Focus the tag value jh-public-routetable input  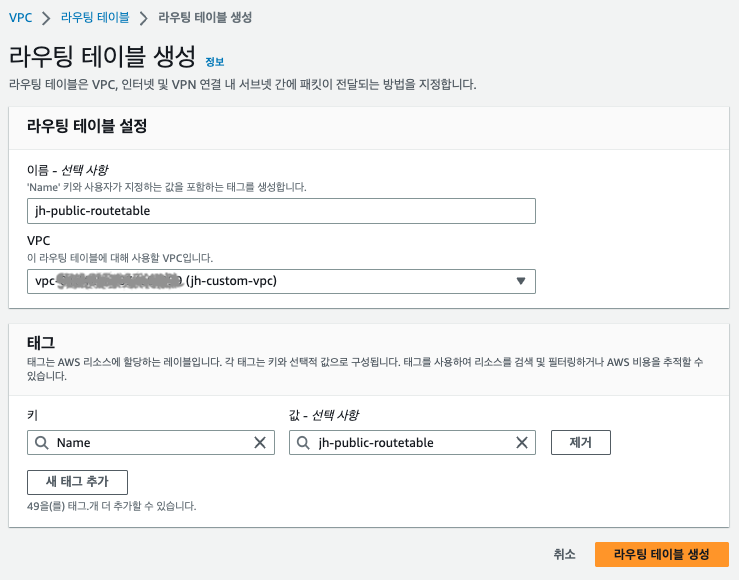412,442
